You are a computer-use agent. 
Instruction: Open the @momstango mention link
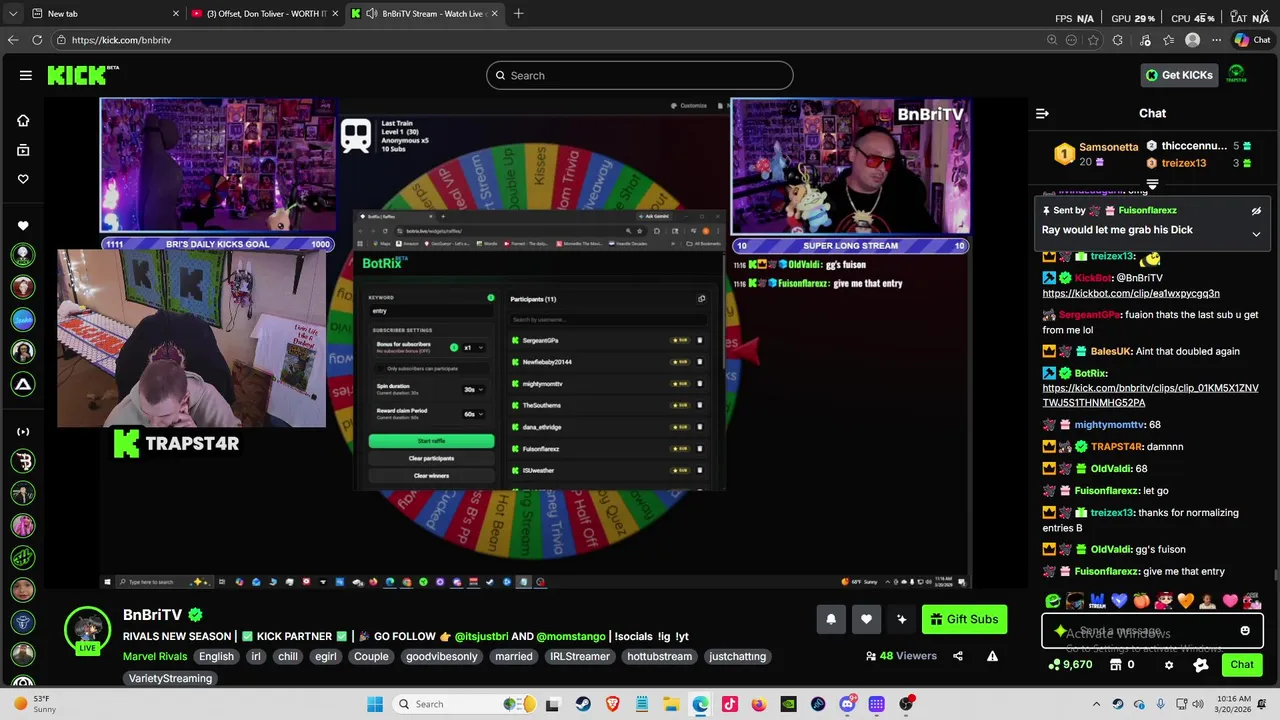click(571, 636)
